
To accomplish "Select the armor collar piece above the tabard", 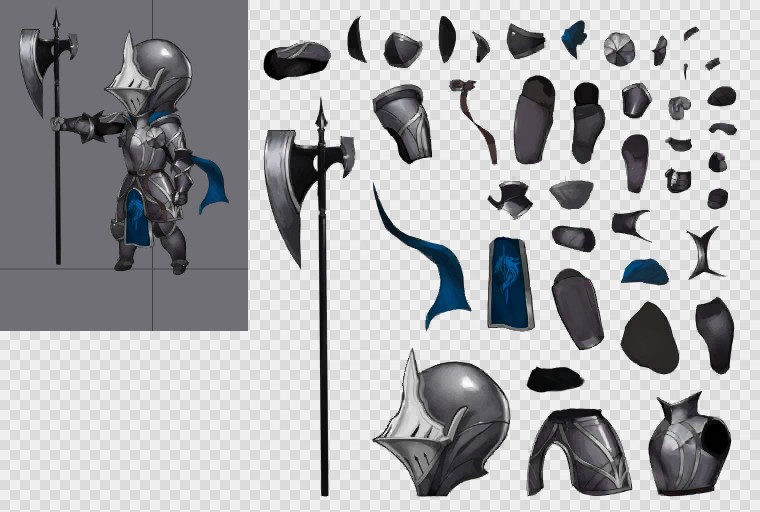I will point(510,196).
